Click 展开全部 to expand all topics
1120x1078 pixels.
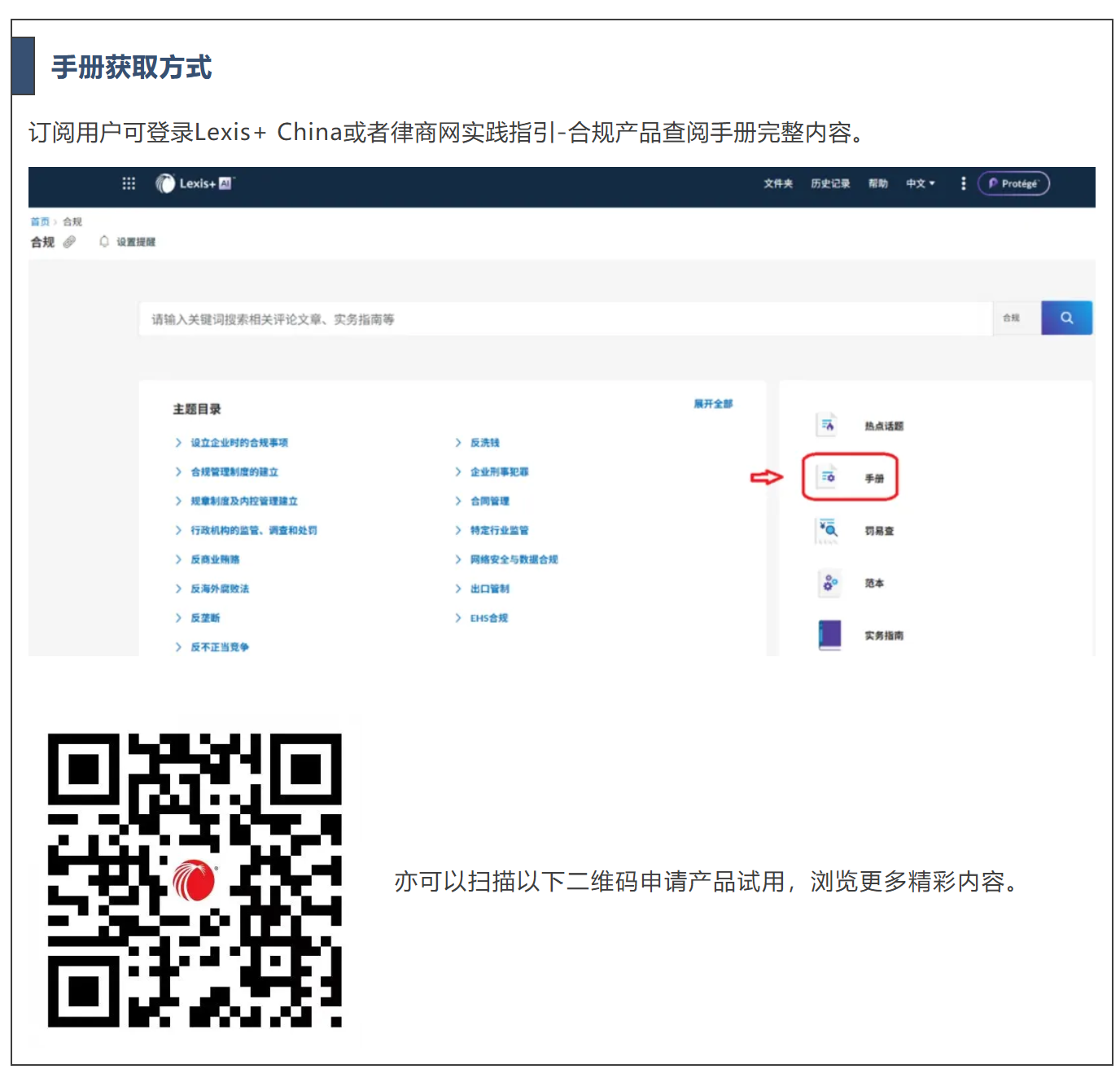click(x=713, y=404)
